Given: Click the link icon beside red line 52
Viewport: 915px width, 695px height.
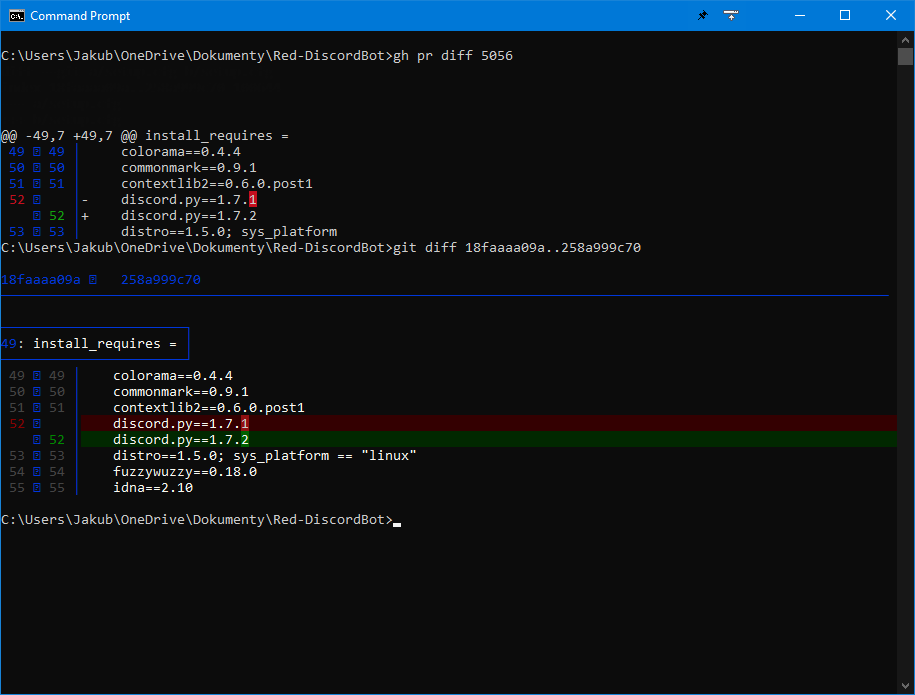Looking at the screenshot, I should tap(35, 423).
